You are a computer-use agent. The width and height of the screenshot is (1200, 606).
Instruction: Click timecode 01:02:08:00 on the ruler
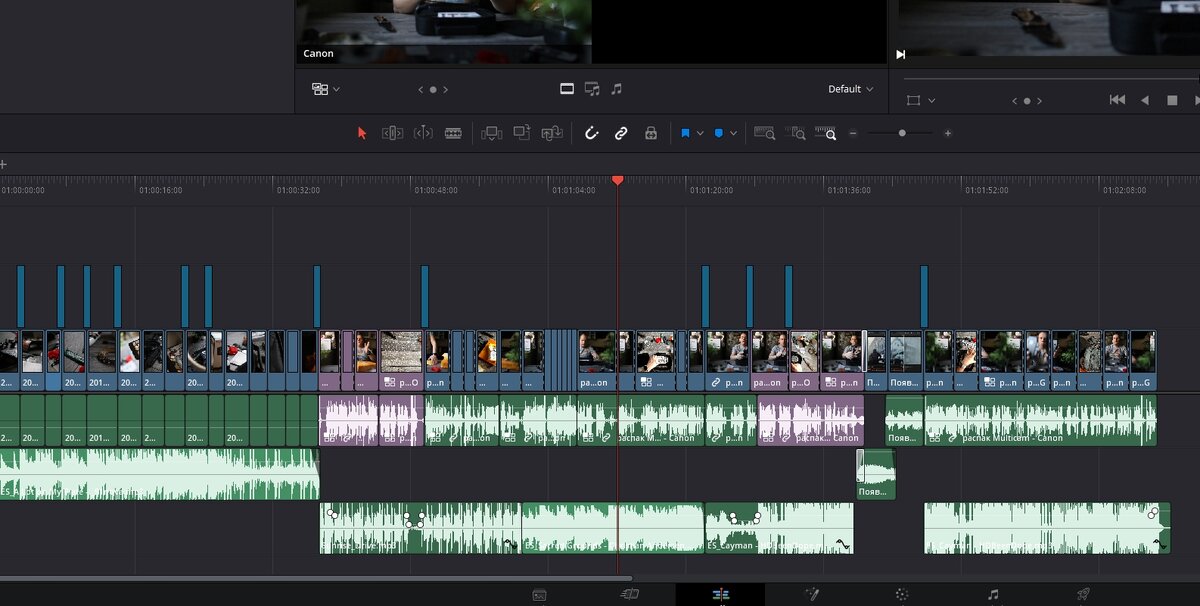1125,189
